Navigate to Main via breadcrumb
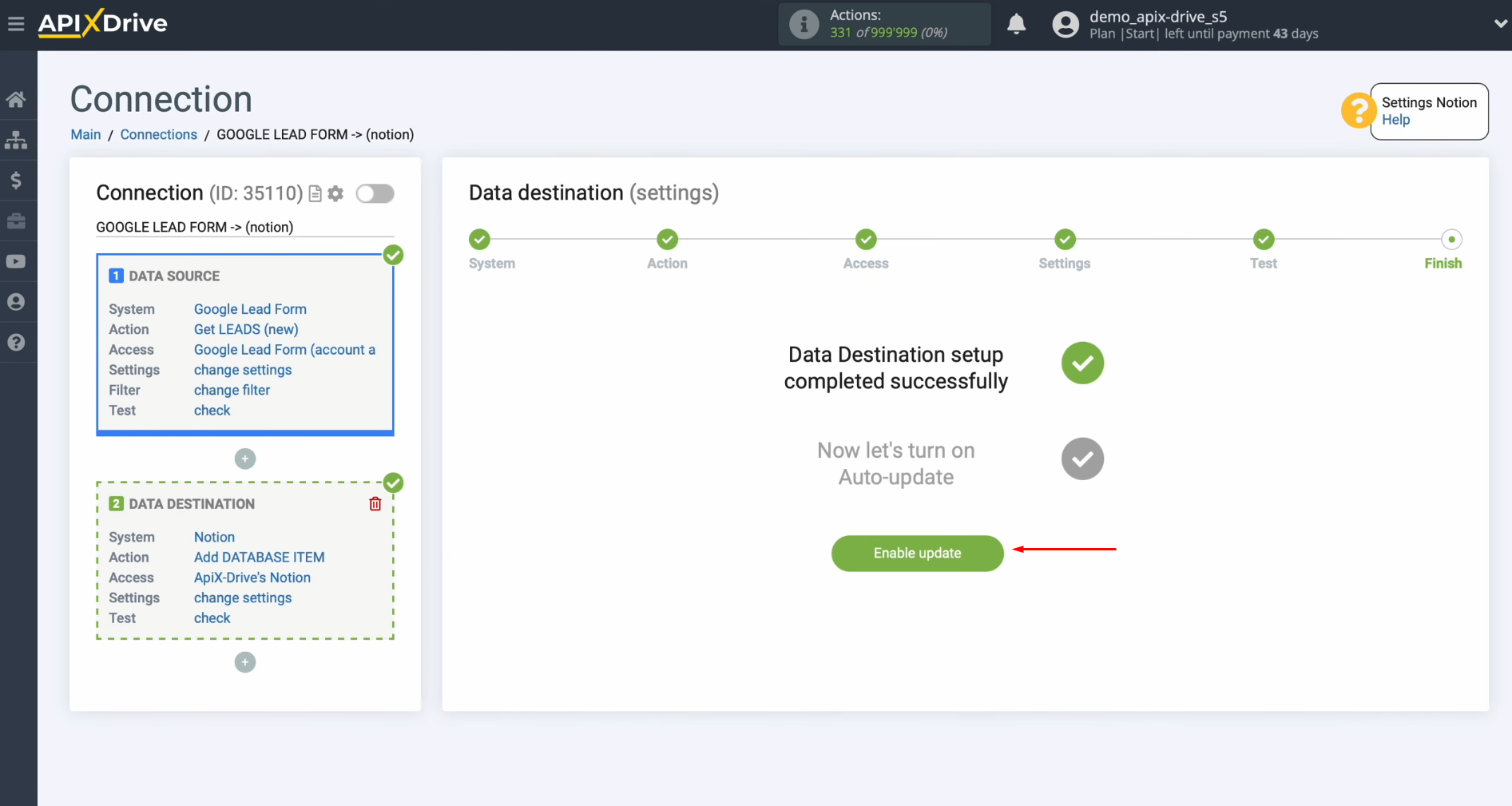Viewport: 1512px width, 806px height. click(85, 134)
